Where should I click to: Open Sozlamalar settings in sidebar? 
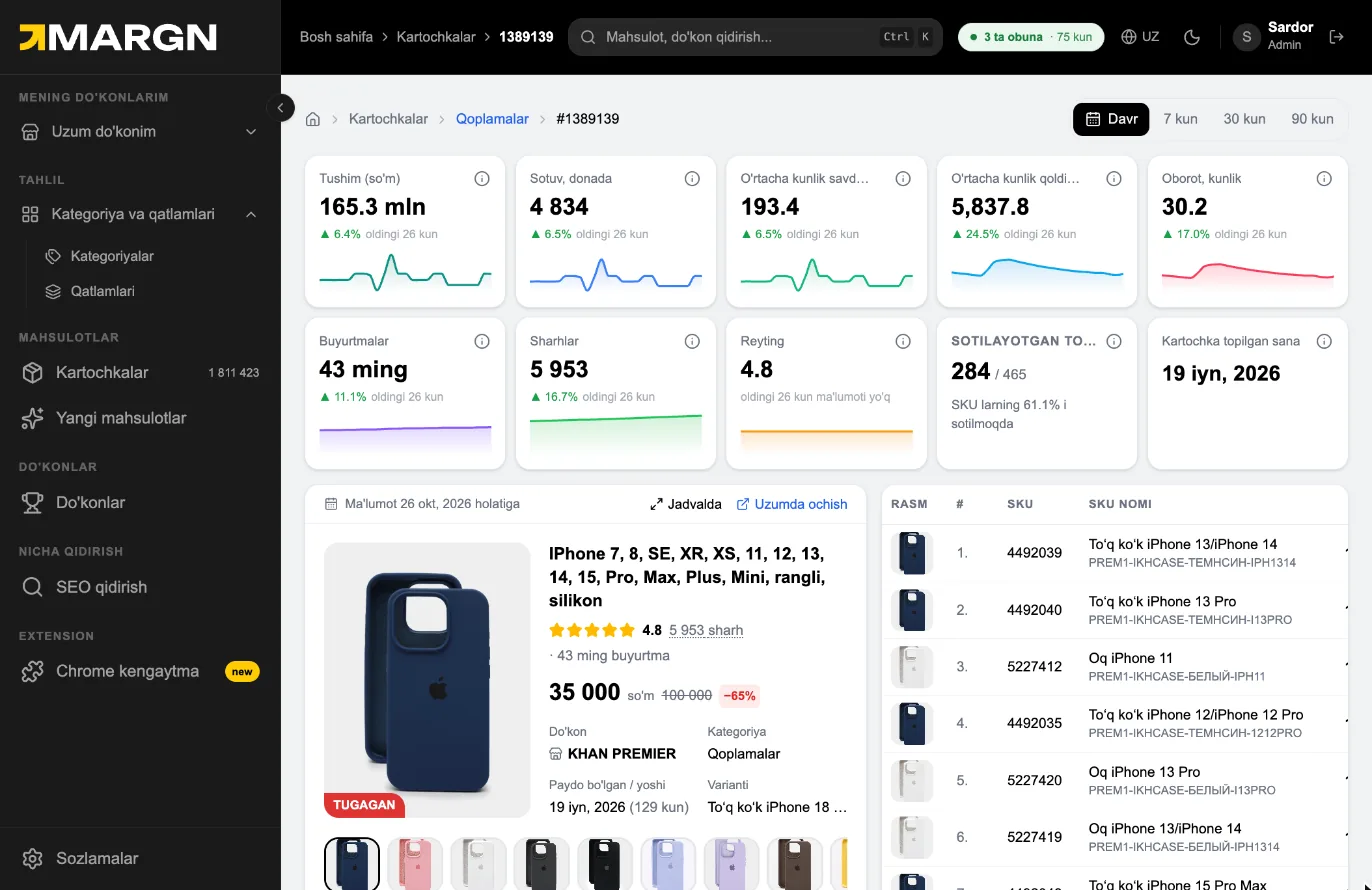(140, 858)
